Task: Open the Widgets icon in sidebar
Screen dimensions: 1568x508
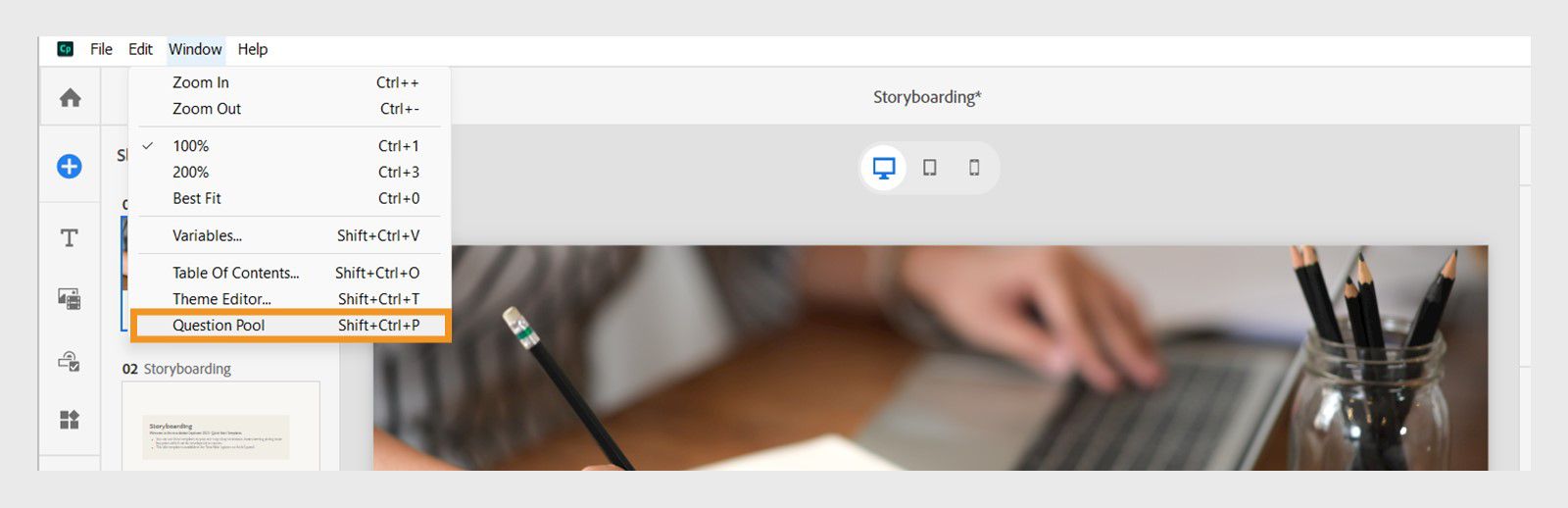Action: click(x=69, y=420)
